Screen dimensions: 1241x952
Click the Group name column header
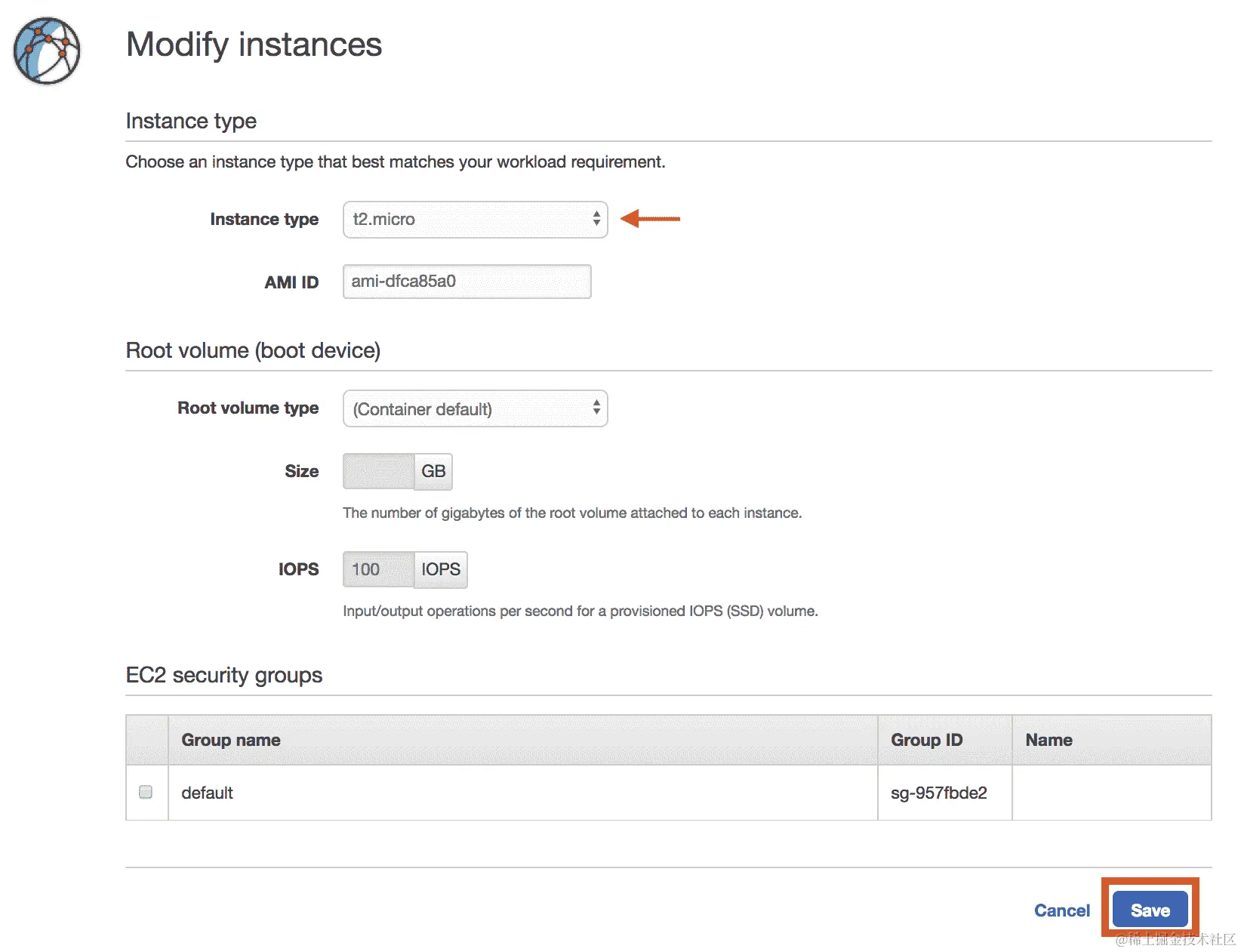pos(231,740)
